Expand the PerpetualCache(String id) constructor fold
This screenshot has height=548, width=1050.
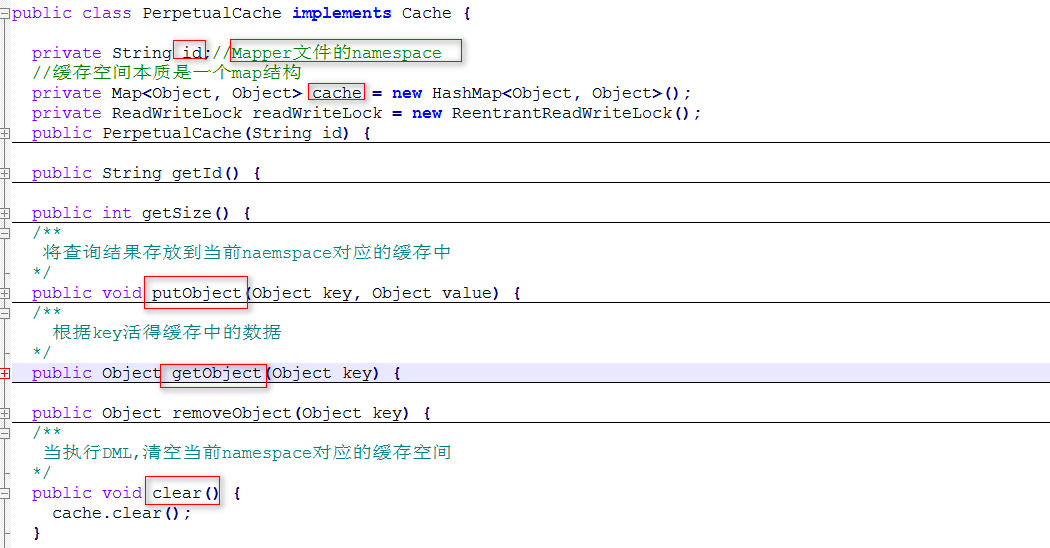(x=4, y=133)
